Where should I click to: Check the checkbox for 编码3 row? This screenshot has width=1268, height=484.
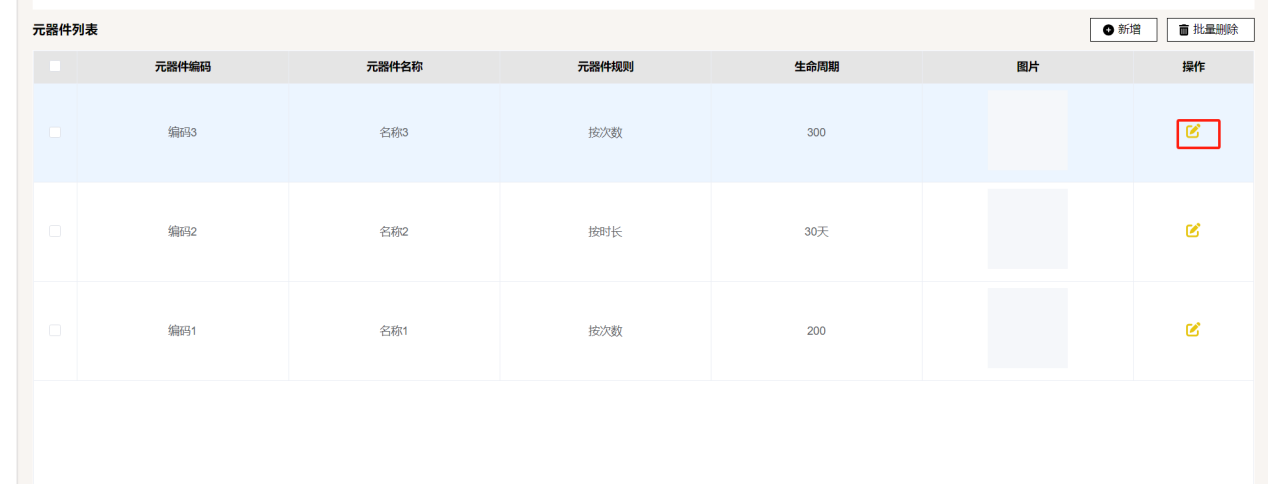coord(55,132)
